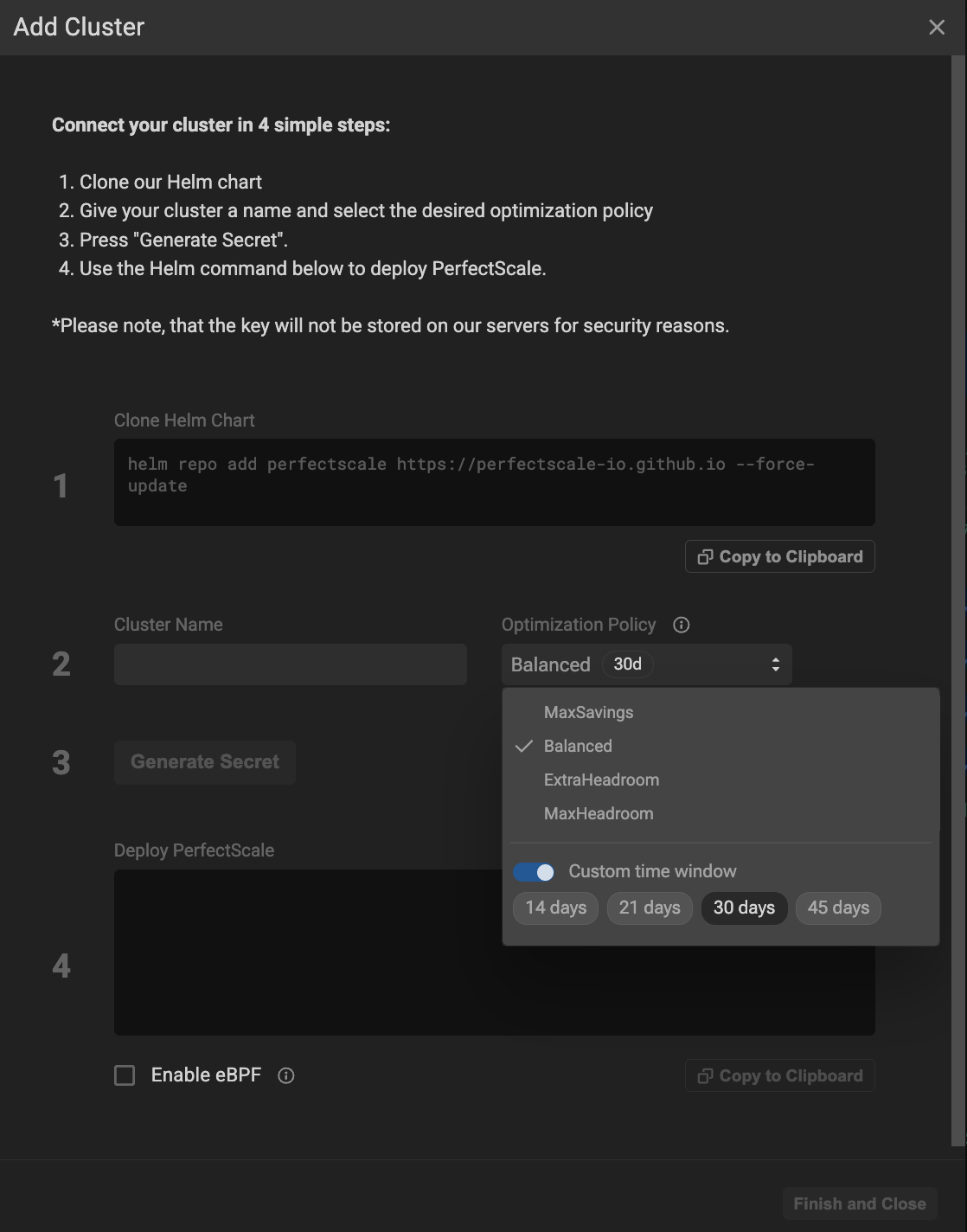Screen dimensions: 967x1232
Task: Copy Helm repo command to clipboard
Action: tap(780, 556)
